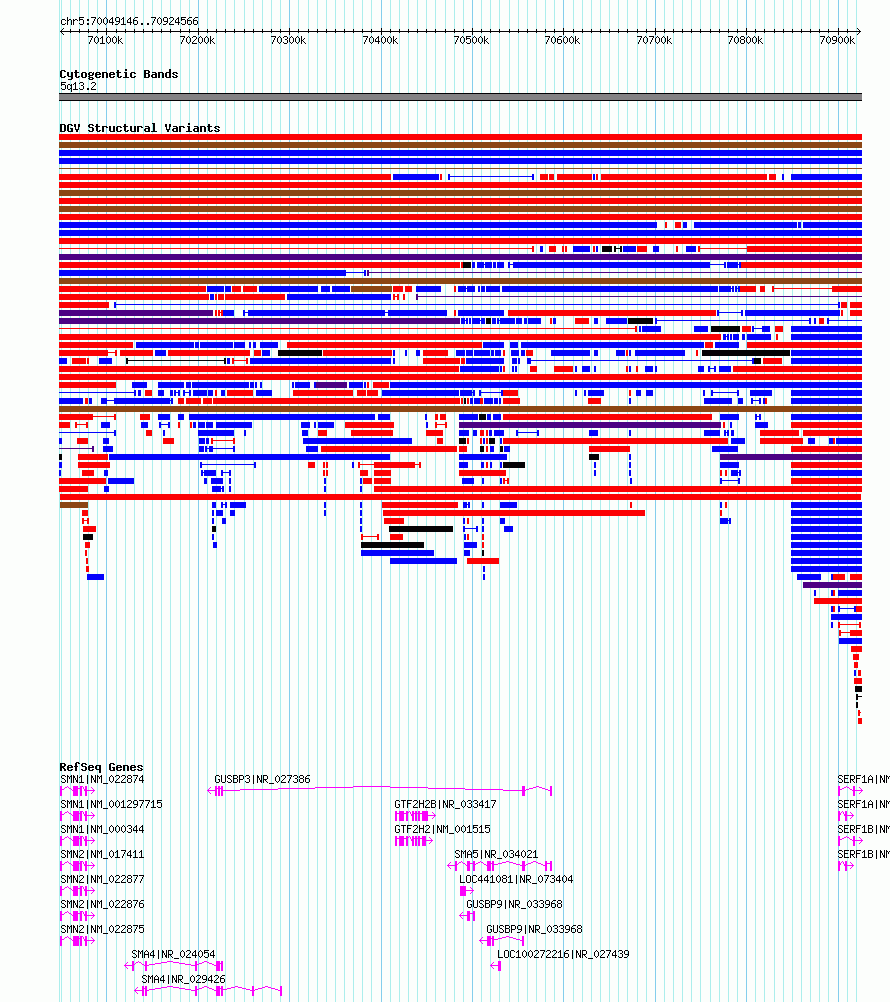Select the SMA4|NR_024054 gene glyph
The height and width of the screenshot is (1002, 890).
click(x=174, y=966)
